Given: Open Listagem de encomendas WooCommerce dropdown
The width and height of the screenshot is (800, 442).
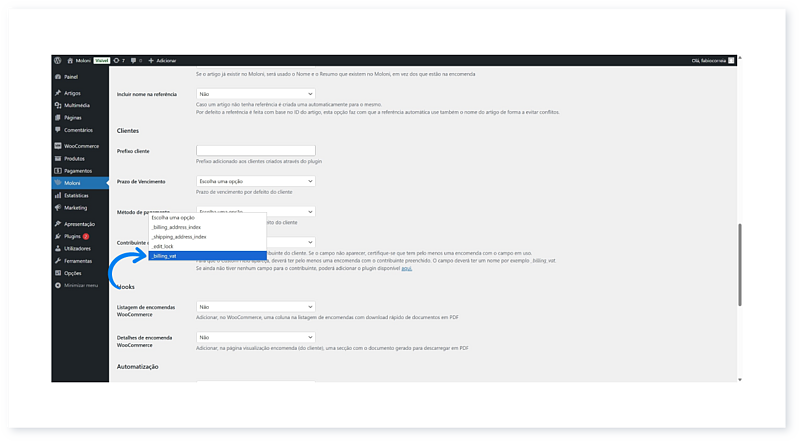Looking at the screenshot, I should coord(255,307).
